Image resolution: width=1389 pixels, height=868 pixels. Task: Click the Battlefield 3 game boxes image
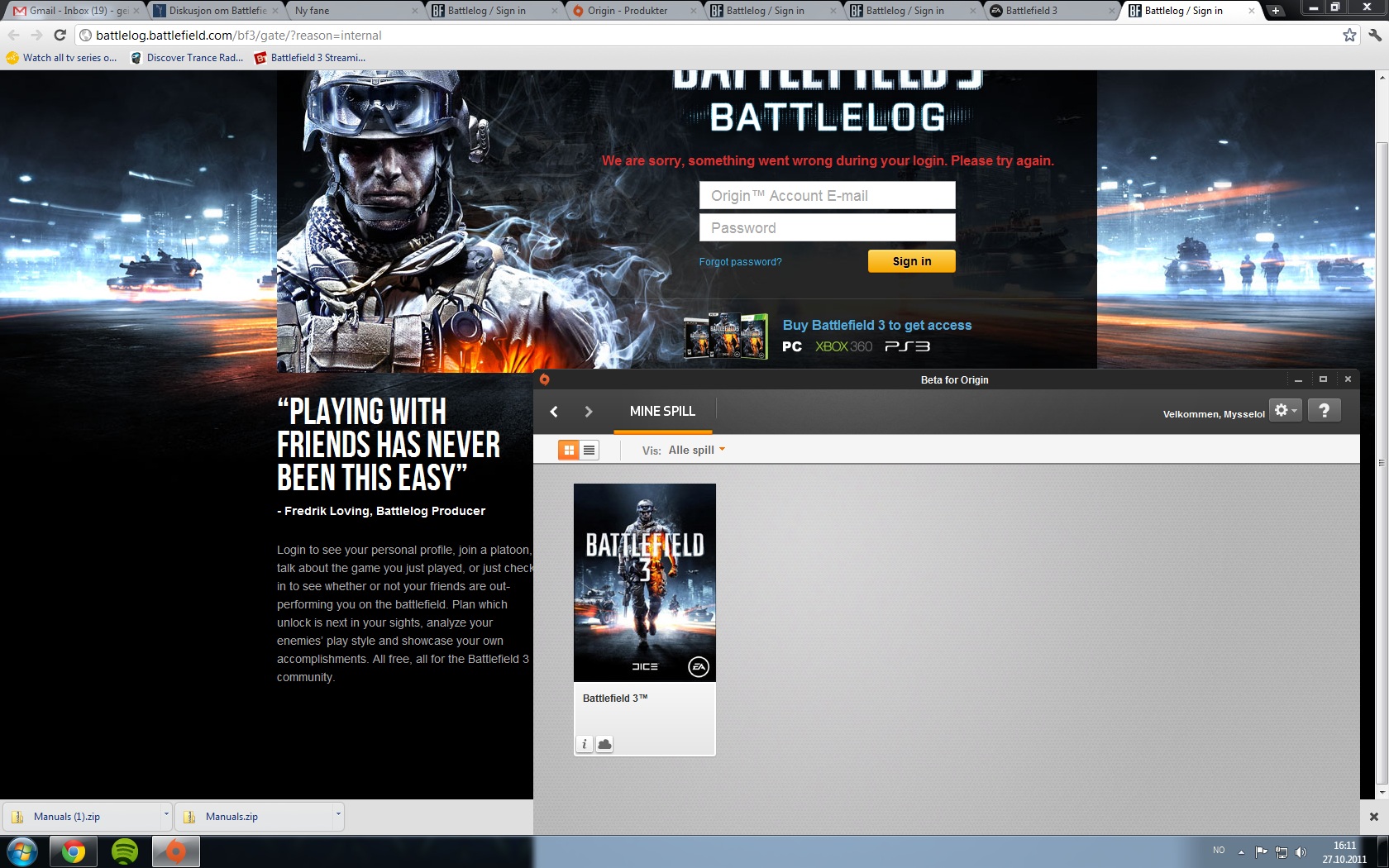726,335
